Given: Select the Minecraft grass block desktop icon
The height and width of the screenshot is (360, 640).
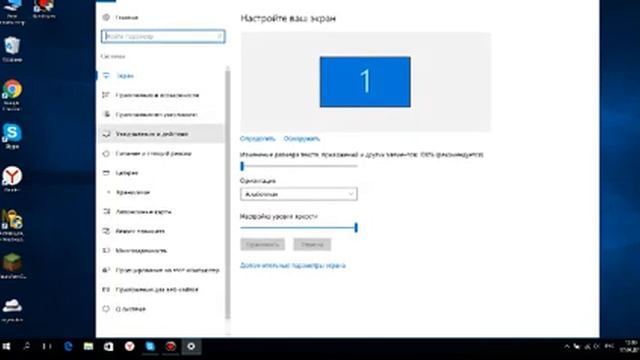Looking at the screenshot, I should [12, 266].
